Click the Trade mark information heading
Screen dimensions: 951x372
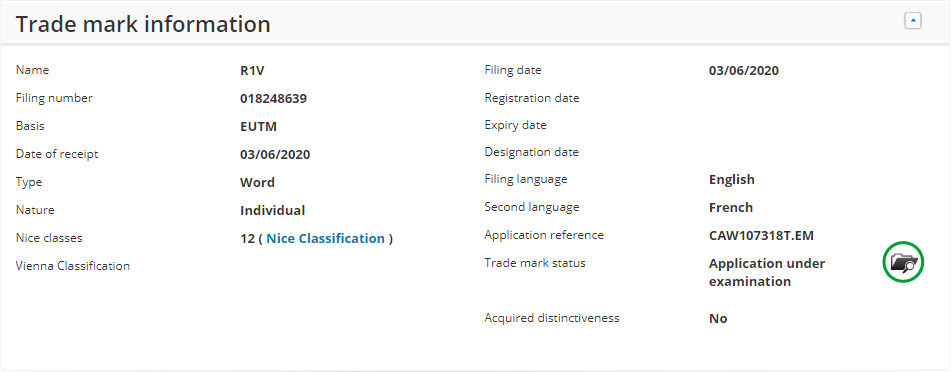(143, 24)
